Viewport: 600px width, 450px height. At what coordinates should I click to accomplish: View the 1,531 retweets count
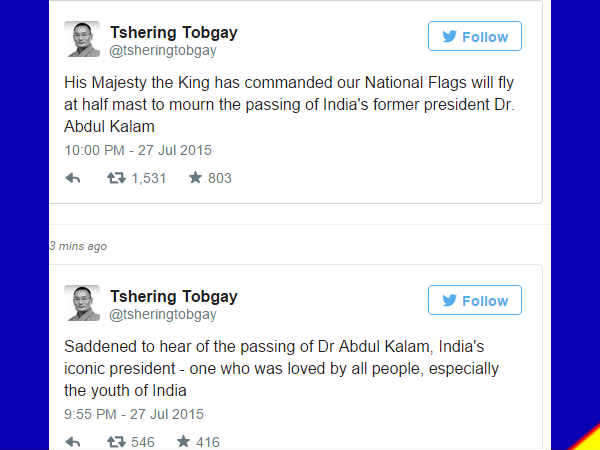[x=149, y=178]
